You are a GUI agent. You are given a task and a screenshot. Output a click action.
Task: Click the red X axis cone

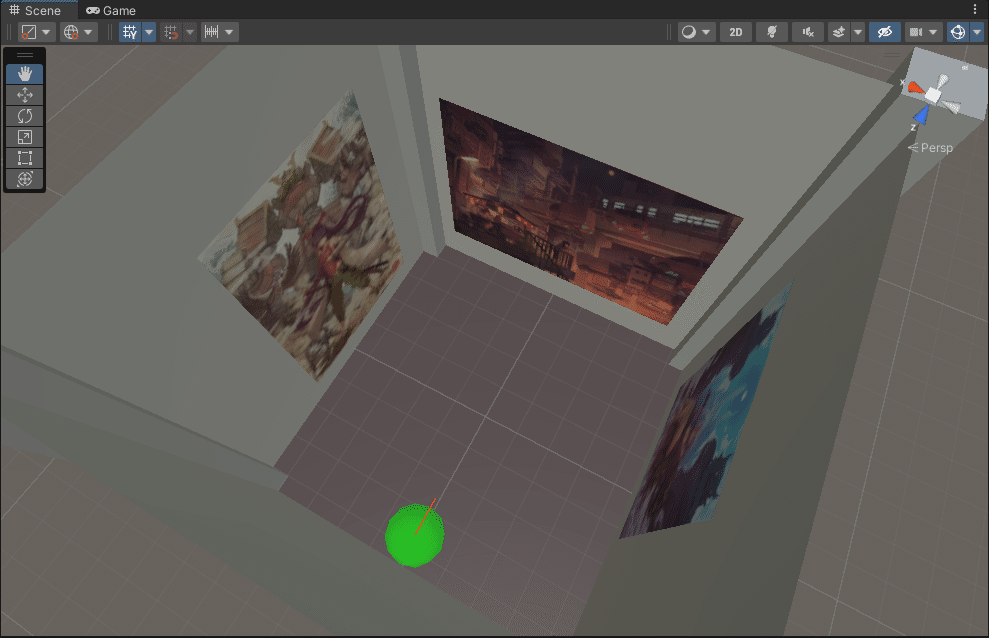[x=915, y=88]
